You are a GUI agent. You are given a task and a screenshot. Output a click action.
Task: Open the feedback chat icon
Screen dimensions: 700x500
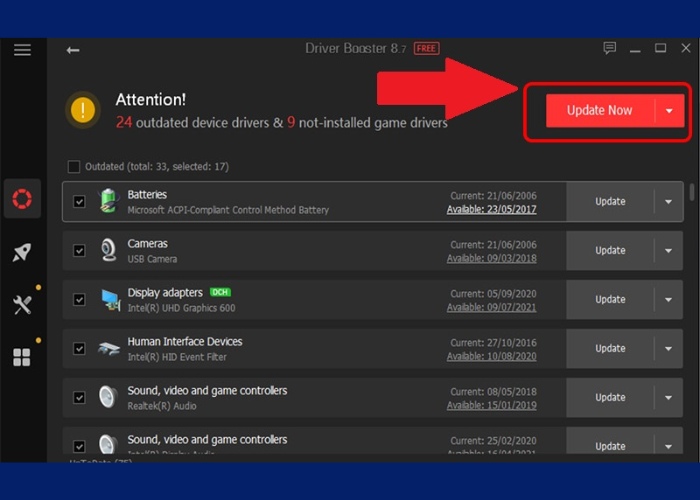click(610, 49)
